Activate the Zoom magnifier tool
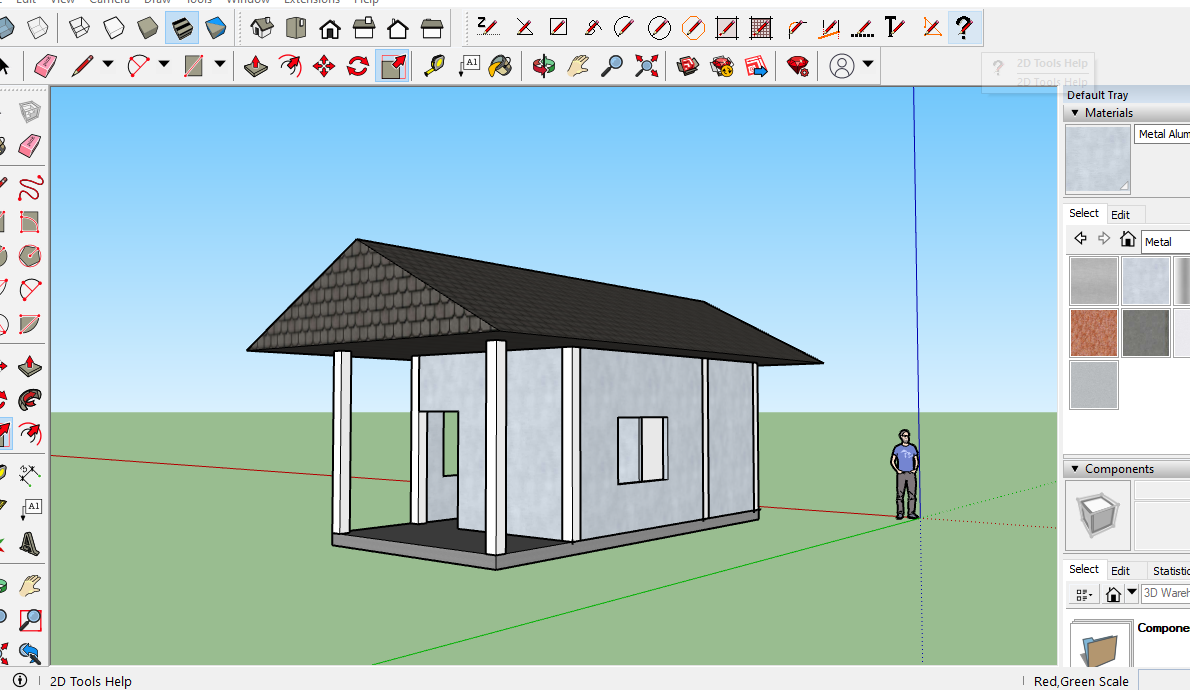Screen dimensions: 1190x690 point(612,66)
